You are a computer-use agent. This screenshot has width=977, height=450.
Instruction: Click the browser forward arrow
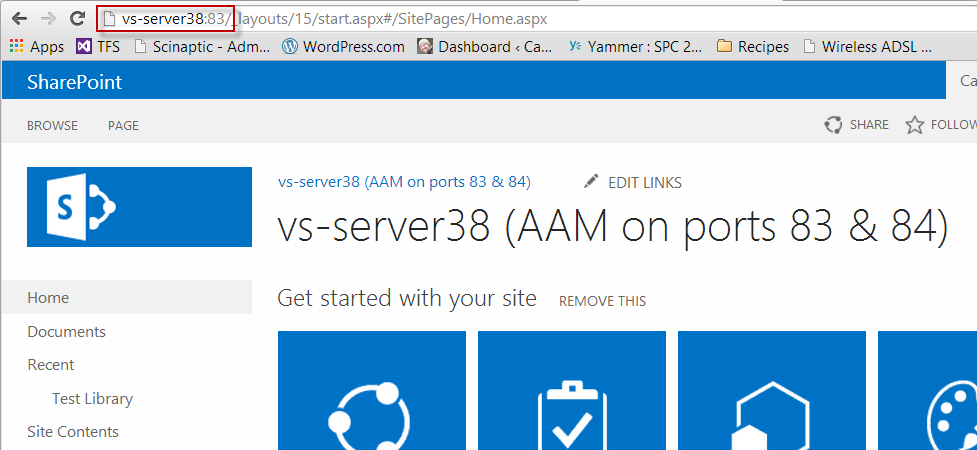pyautogui.click(x=47, y=19)
